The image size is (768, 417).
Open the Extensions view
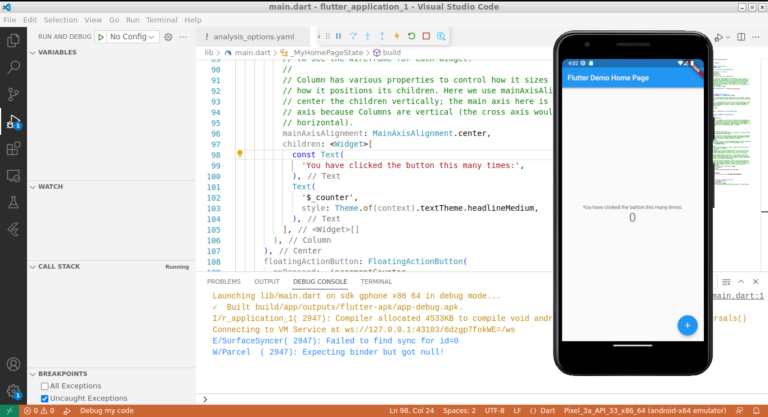point(13,148)
